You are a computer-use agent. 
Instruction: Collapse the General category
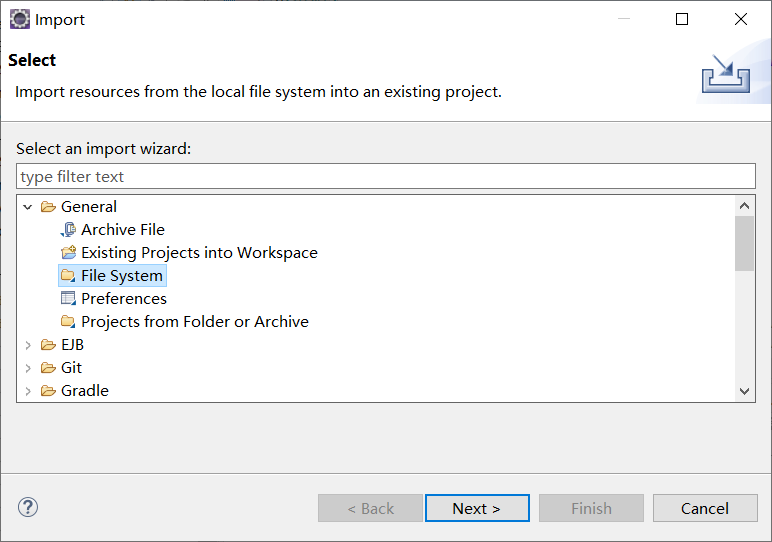tap(28, 206)
